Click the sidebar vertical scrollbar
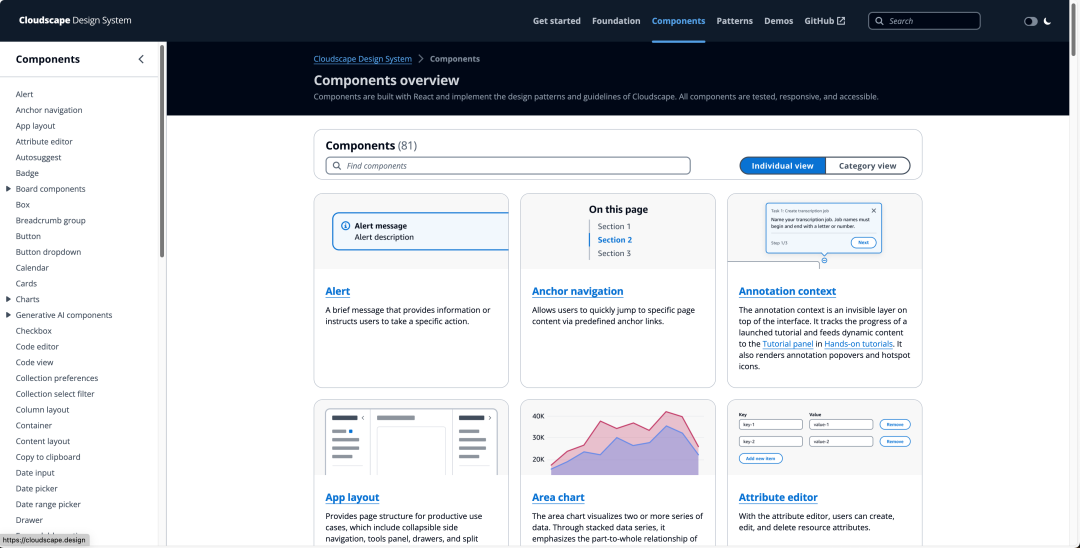The width and height of the screenshot is (1080, 548). pos(162,151)
